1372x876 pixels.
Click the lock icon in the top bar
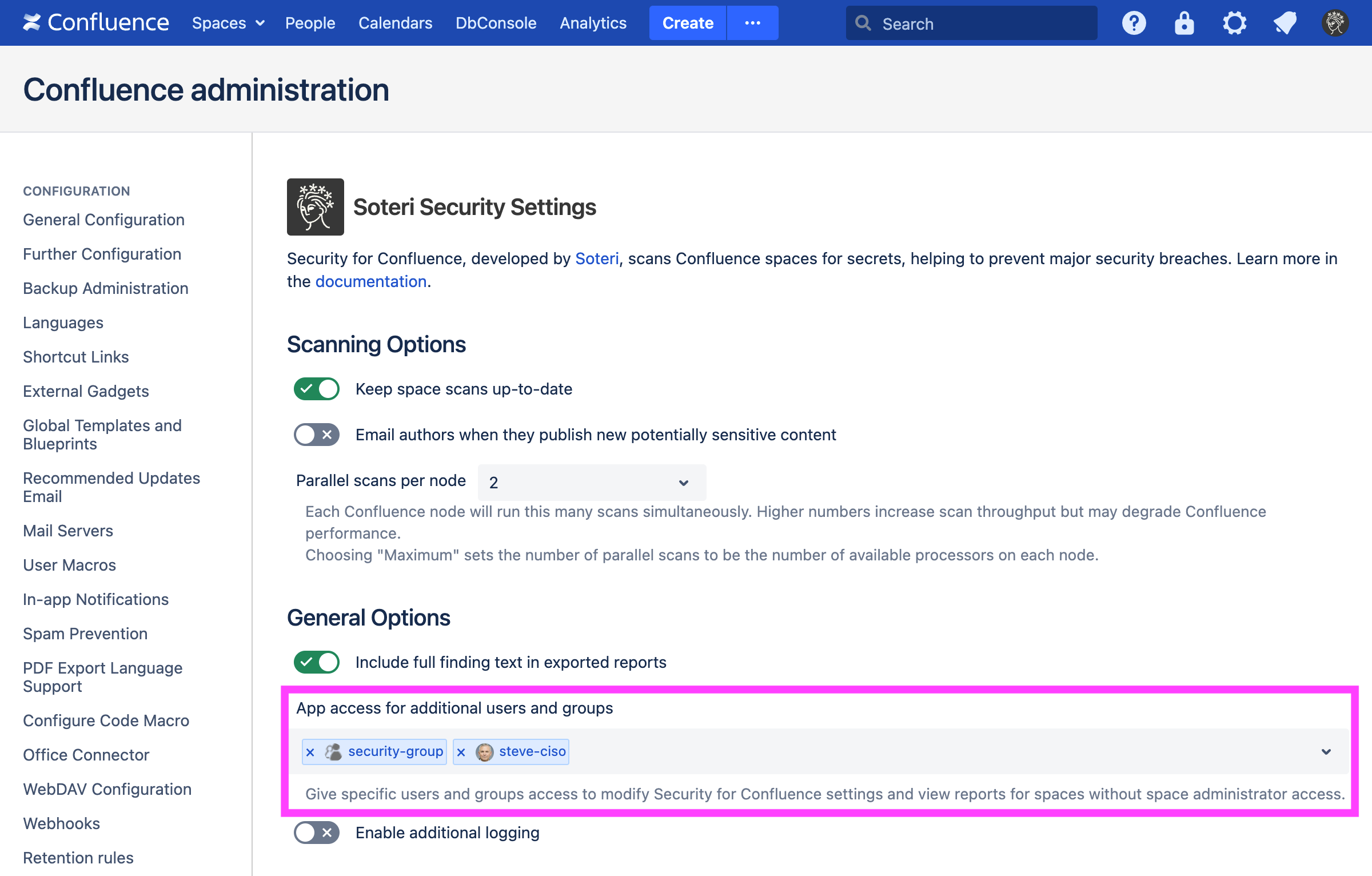click(x=1184, y=23)
